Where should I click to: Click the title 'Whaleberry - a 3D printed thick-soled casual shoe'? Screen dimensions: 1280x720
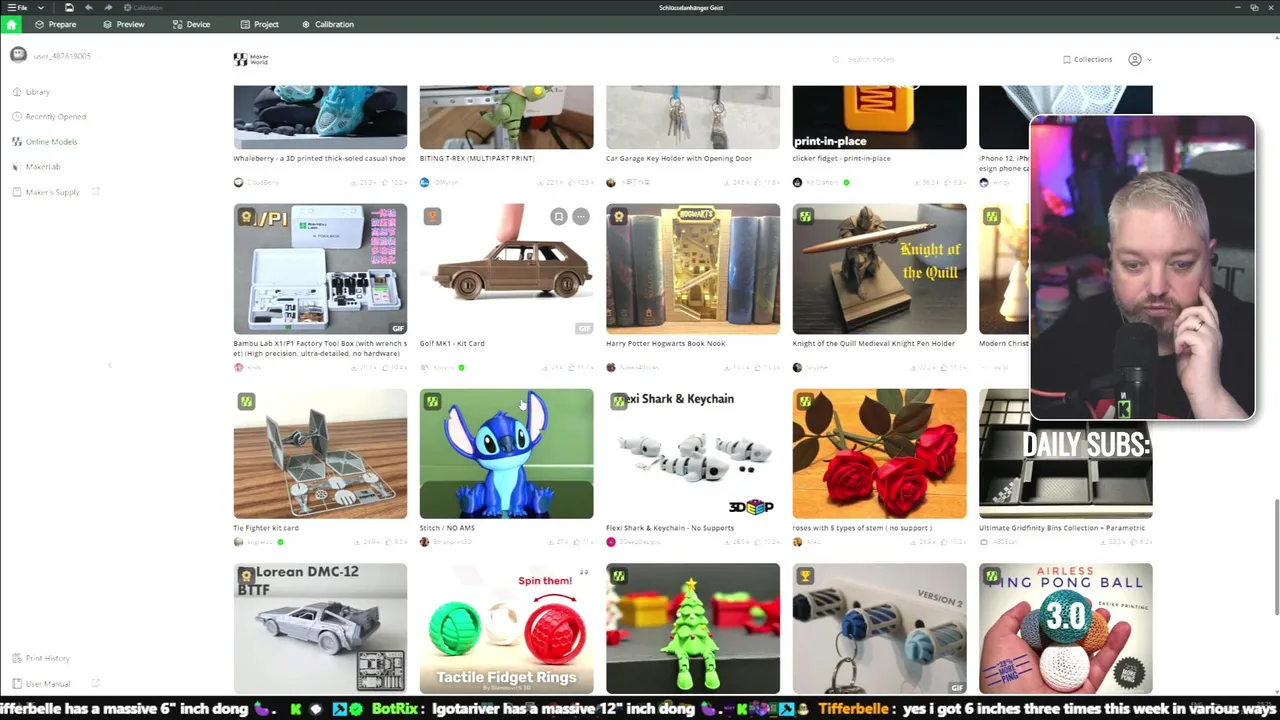coord(319,158)
